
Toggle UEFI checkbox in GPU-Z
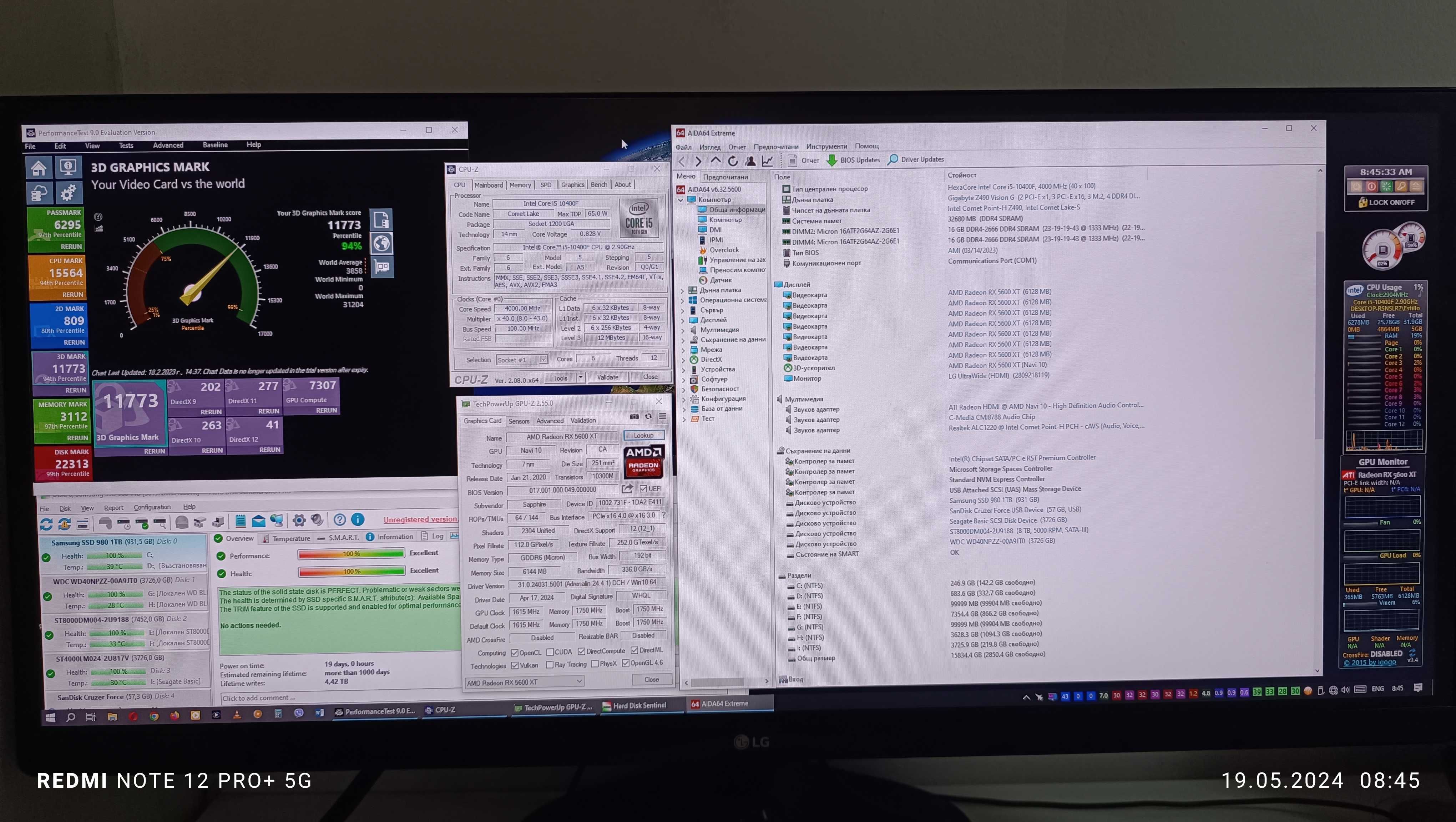[x=643, y=489]
